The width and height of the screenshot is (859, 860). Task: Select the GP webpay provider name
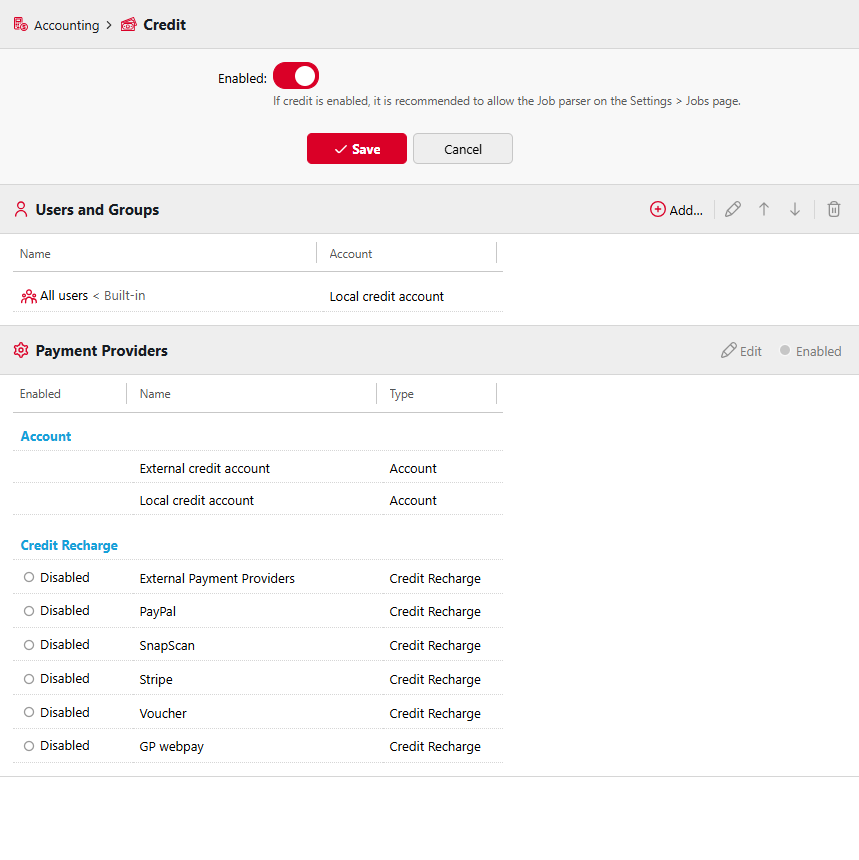click(x=171, y=746)
